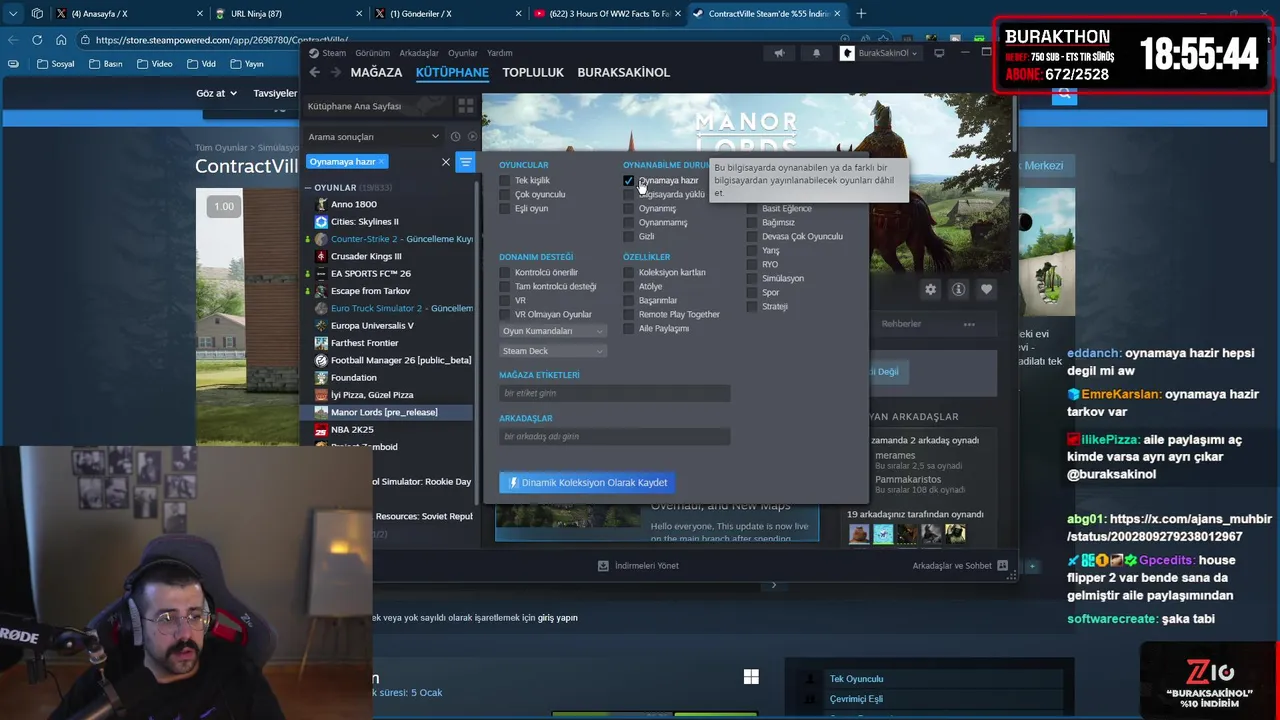Remove the Oynamaya hazır filter tag

coord(381,162)
